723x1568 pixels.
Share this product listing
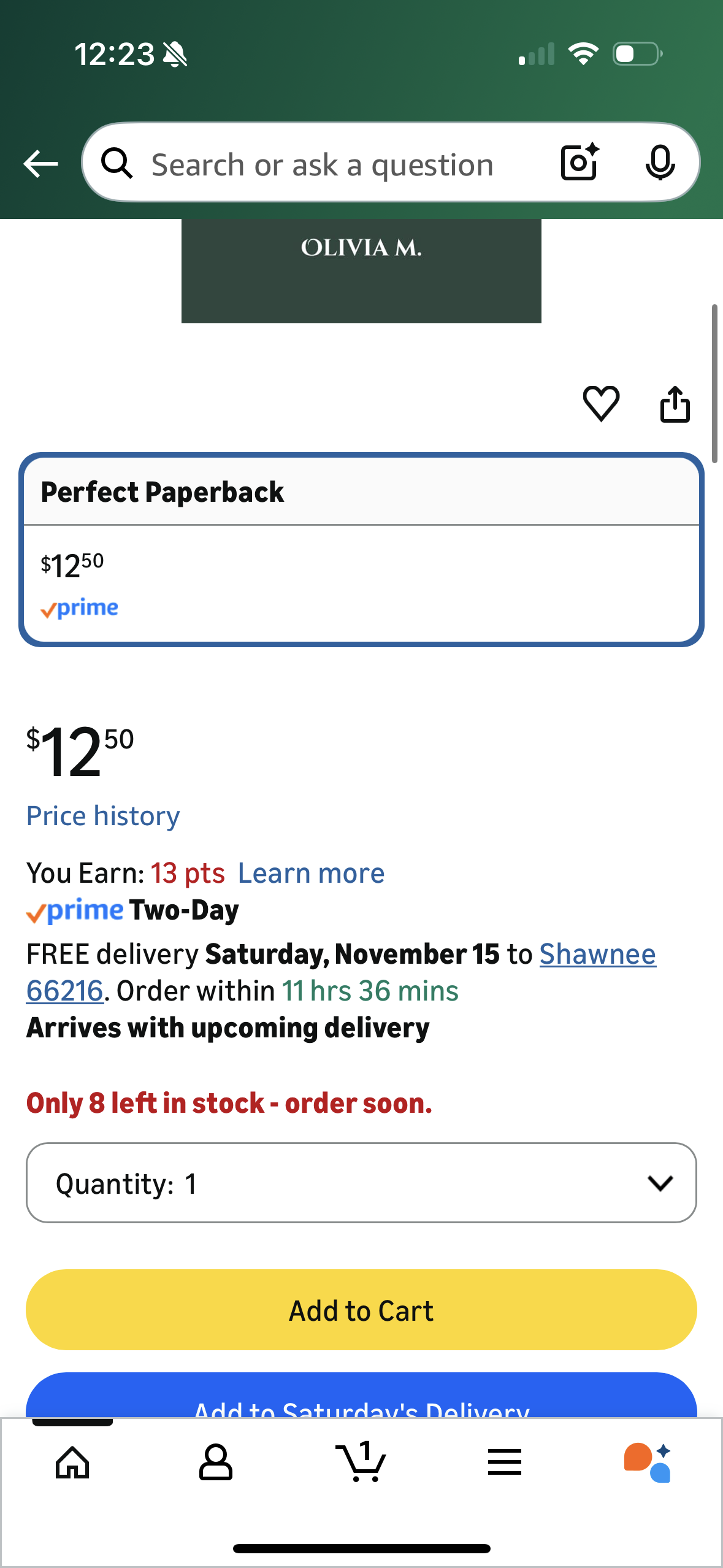[x=675, y=404]
